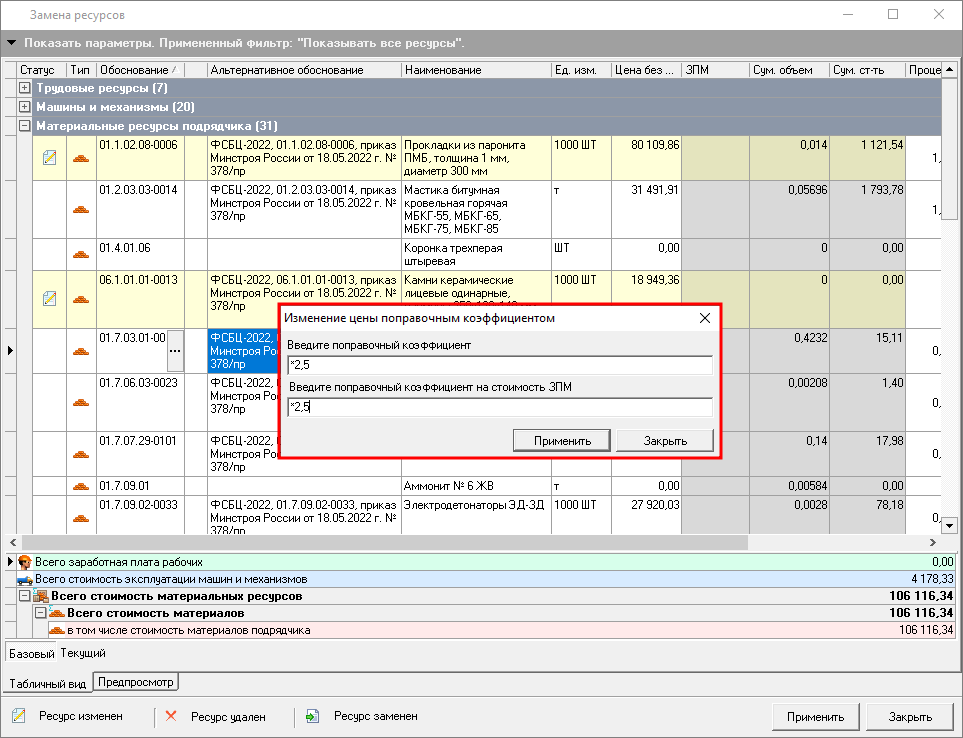Click the 'Наименование' column header

coord(477,70)
